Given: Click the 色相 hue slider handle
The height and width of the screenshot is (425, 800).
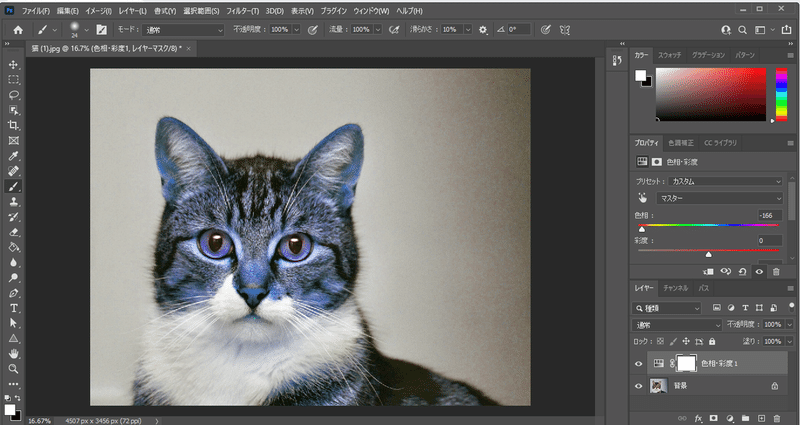Looking at the screenshot, I should (x=642, y=228).
